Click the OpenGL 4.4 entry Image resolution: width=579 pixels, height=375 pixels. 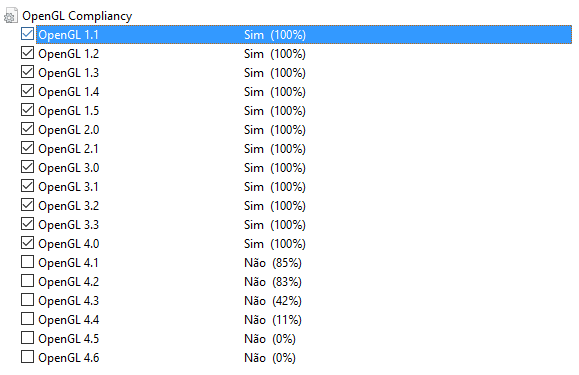pyautogui.click(x=69, y=320)
